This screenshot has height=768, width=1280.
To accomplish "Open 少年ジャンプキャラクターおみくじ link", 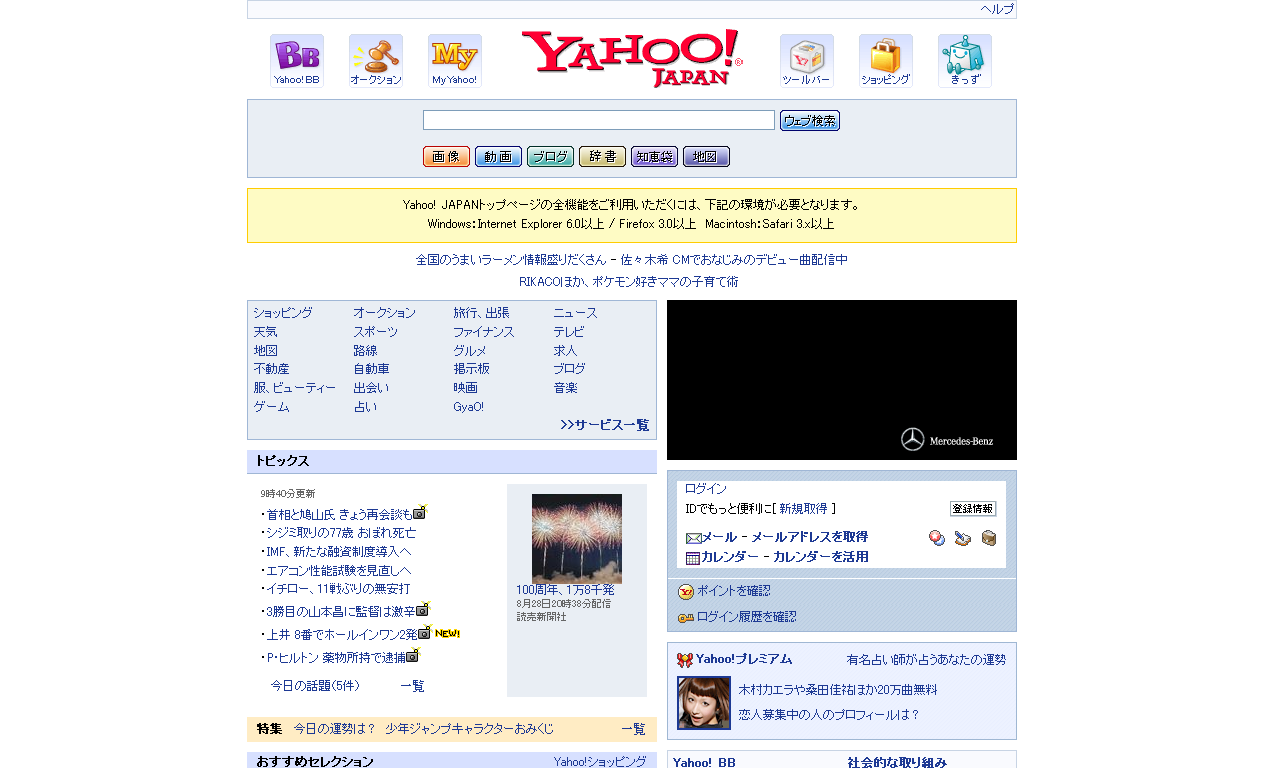I will click(469, 729).
